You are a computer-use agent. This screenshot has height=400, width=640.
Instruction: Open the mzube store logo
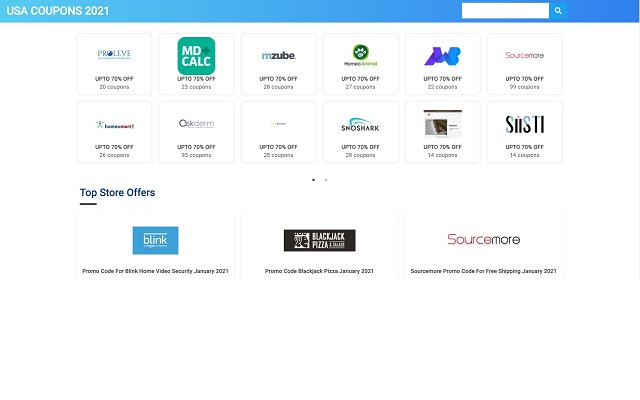tap(278, 56)
